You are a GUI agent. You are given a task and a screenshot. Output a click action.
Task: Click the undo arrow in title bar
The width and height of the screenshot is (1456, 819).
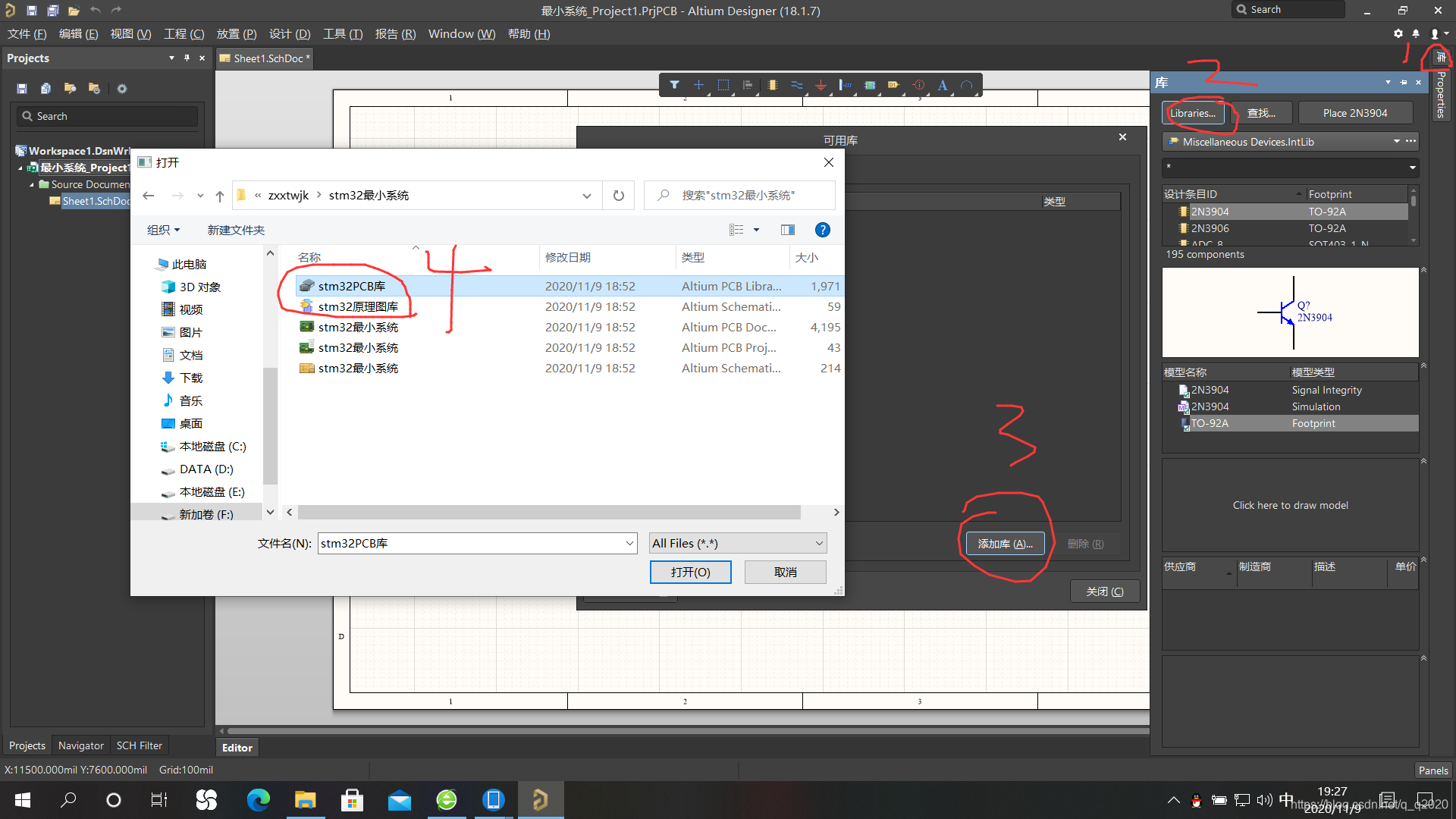tap(95, 11)
